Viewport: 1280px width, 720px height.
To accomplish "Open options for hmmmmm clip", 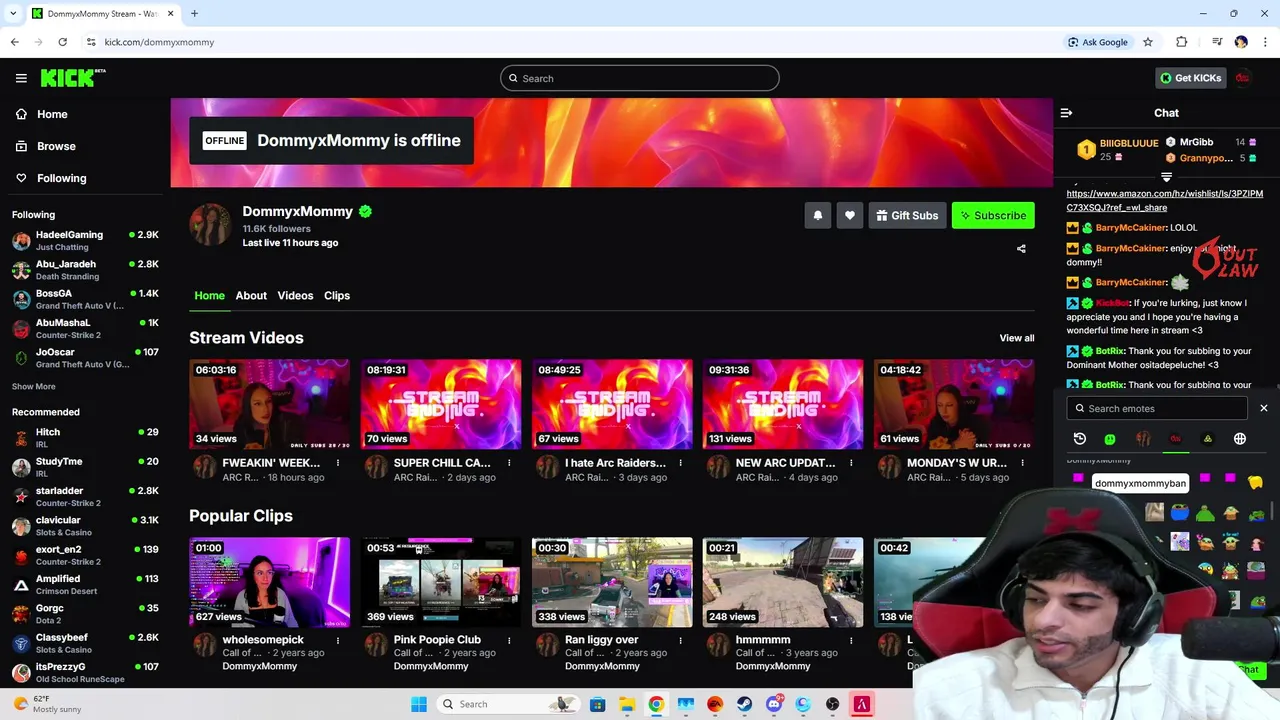I will click(851, 640).
